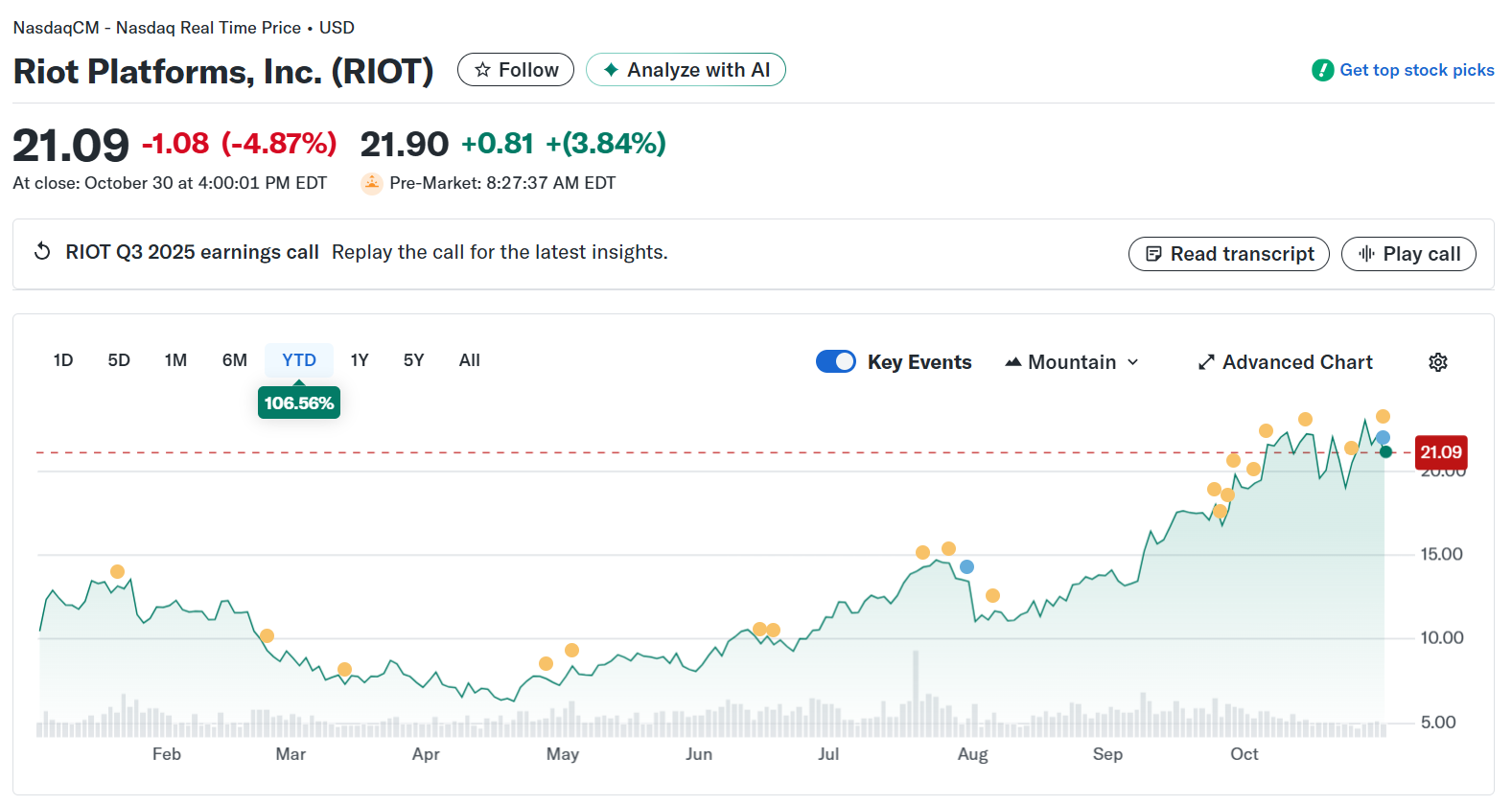Click the tall volume spike bar in late July
1512x805 pixels.
pyautogui.click(x=916, y=693)
